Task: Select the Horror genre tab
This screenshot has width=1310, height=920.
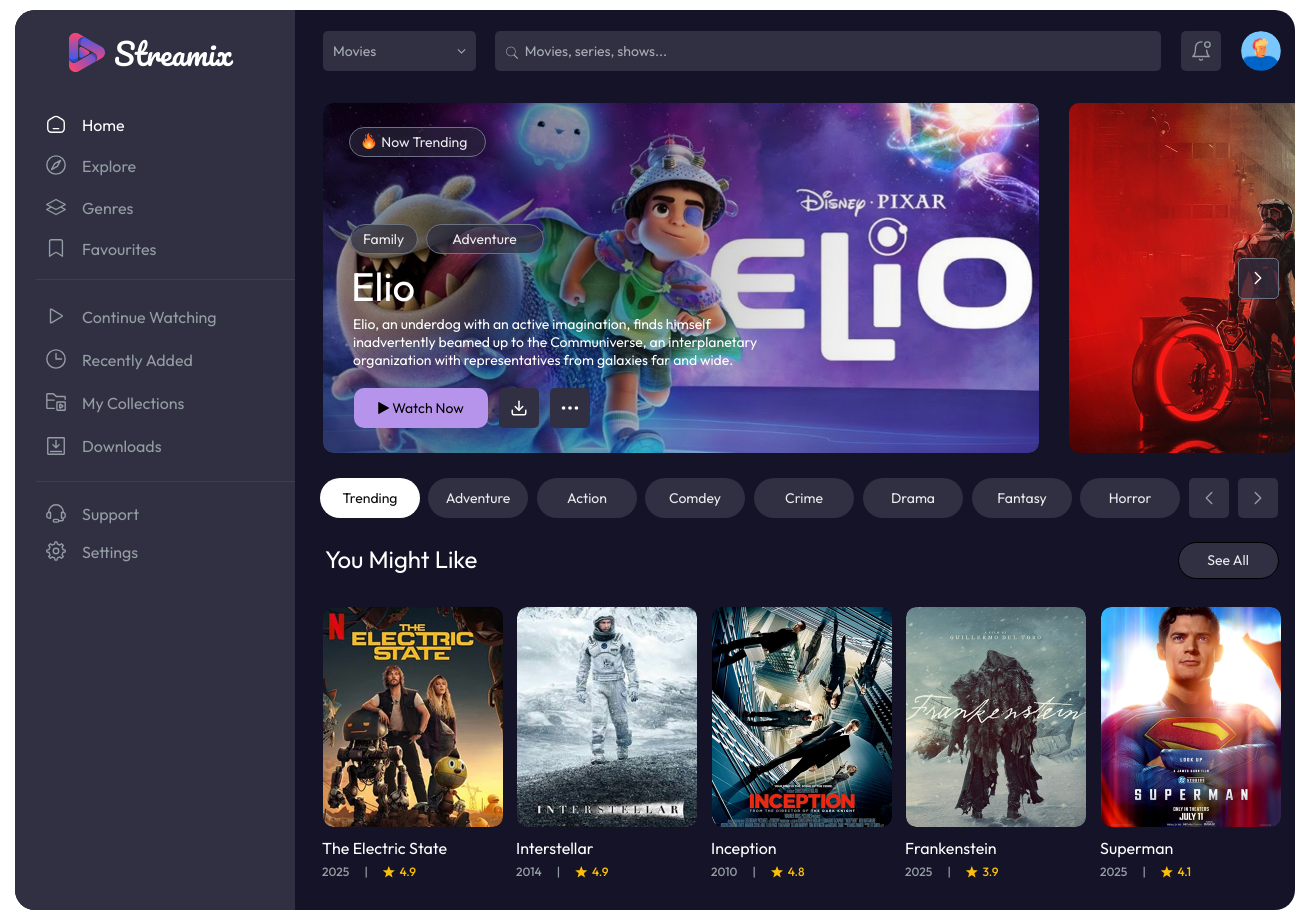Action: pos(1129,497)
